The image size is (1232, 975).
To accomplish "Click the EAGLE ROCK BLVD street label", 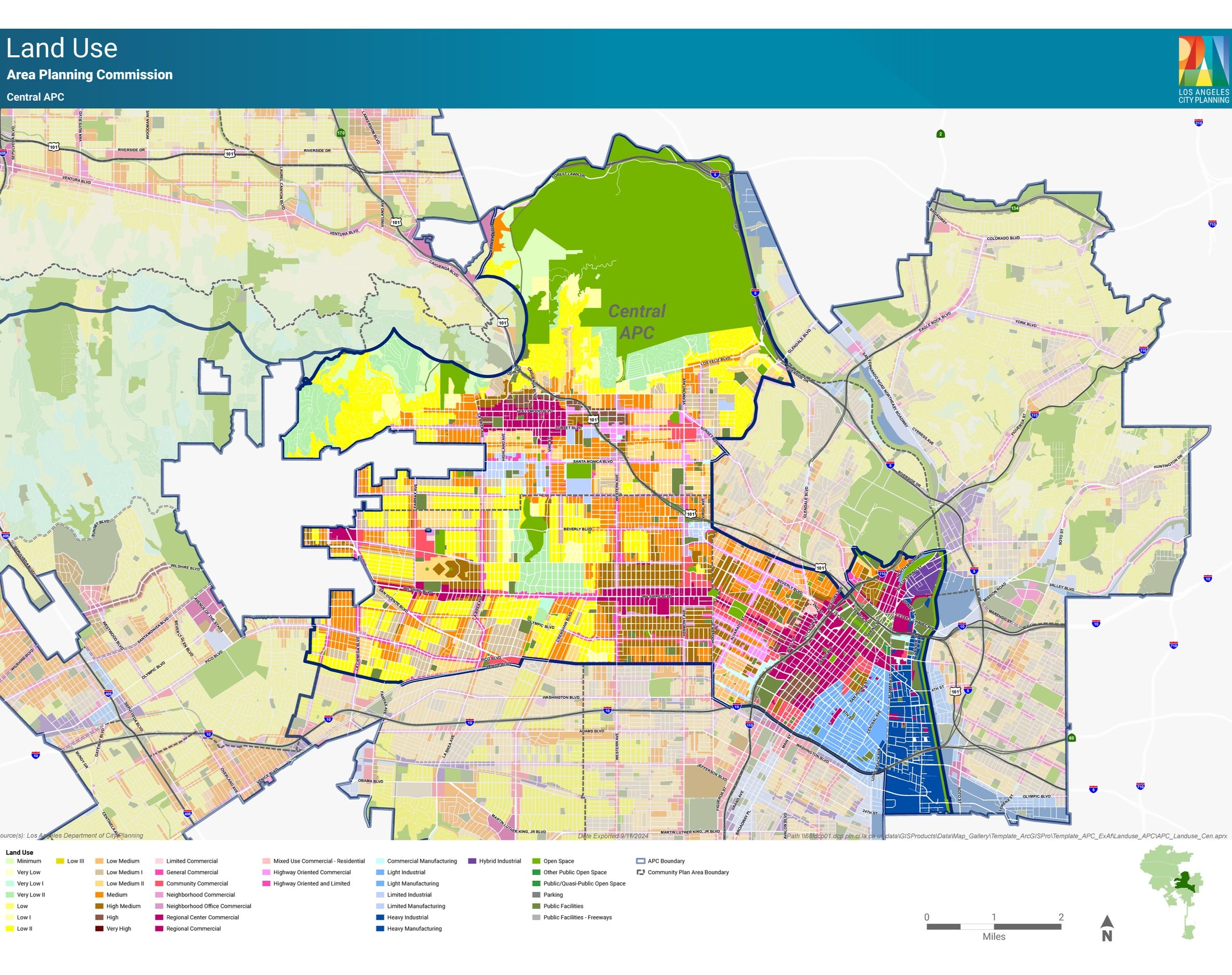I will pos(935,323).
